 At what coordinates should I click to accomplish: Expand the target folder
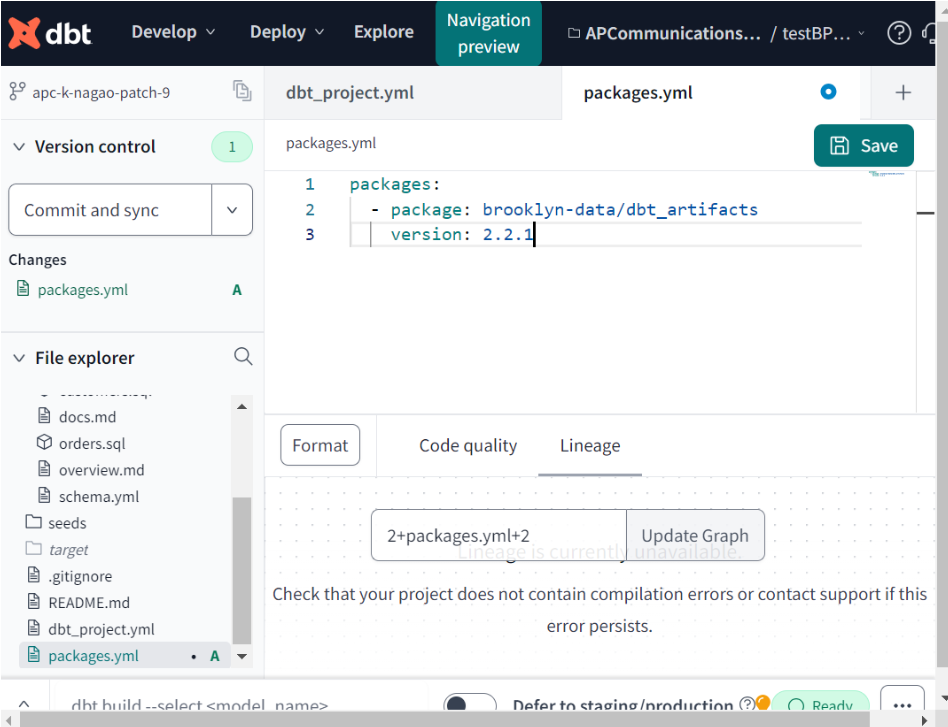(68, 550)
